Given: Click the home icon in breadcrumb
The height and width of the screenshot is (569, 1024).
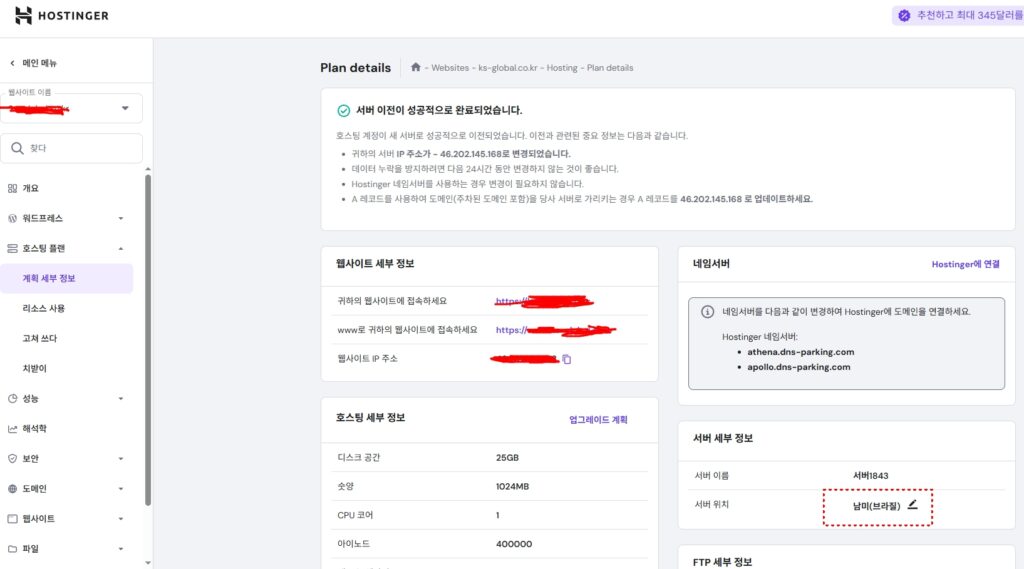Looking at the screenshot, I should pyautogui.click(x=415, y=67).
